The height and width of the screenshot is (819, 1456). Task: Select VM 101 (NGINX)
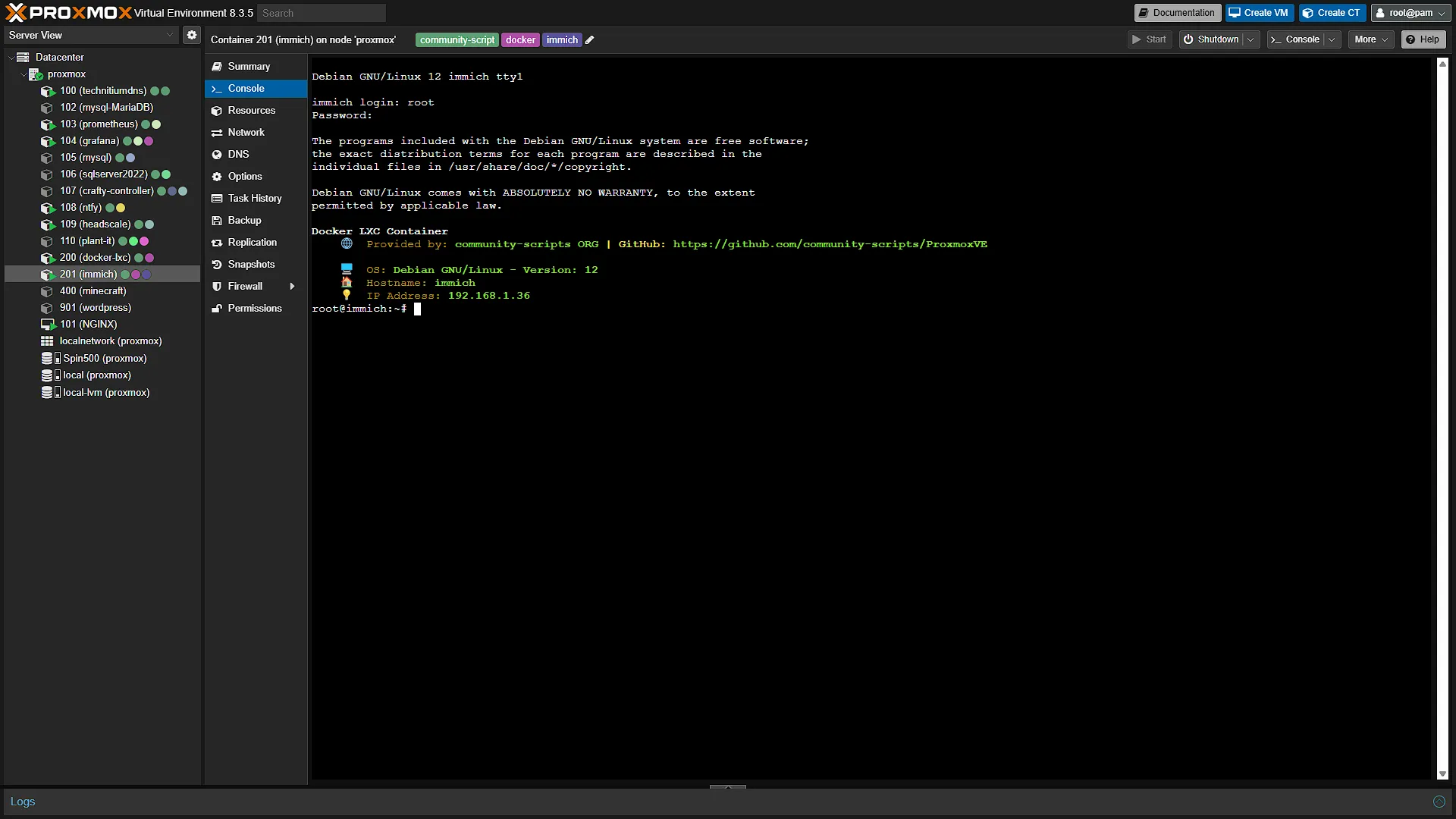[x=89, y=325]
